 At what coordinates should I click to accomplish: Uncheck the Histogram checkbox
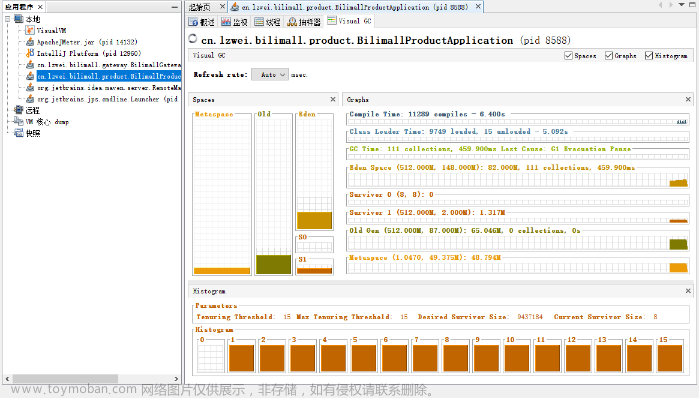pyautogui.click(x=649, y=55)
